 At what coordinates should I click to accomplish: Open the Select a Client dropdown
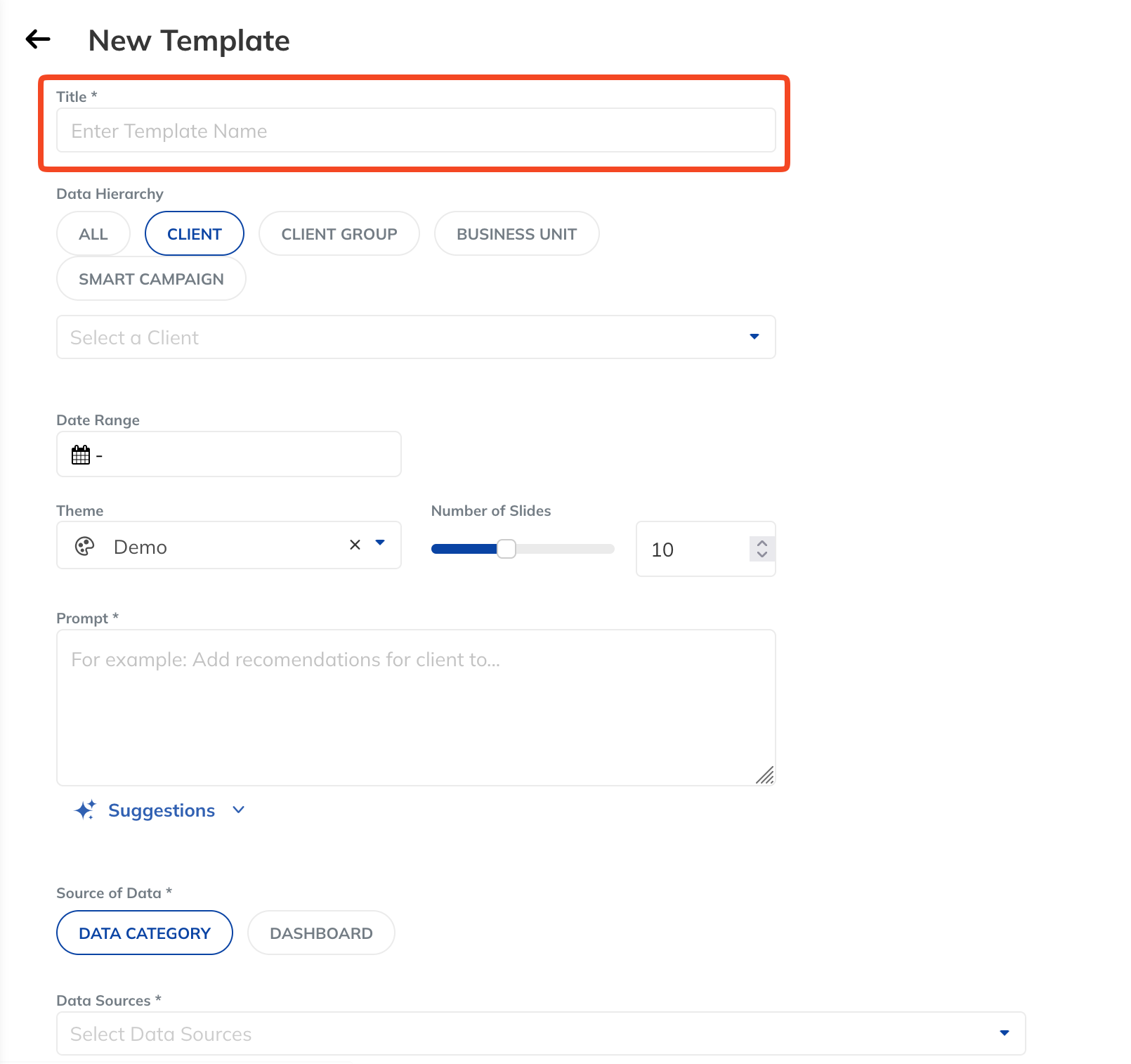416,337
